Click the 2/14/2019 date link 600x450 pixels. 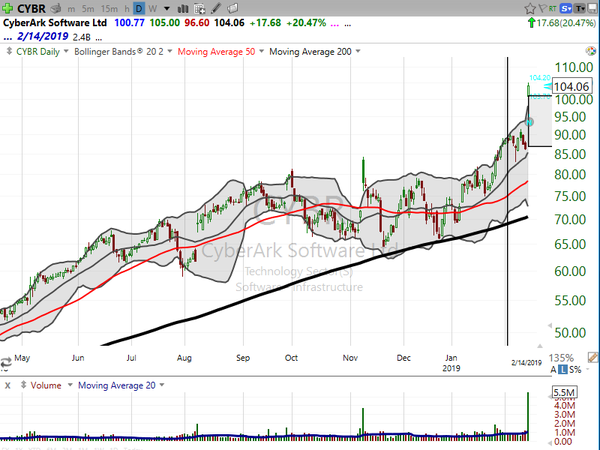(x=42, y=37)
